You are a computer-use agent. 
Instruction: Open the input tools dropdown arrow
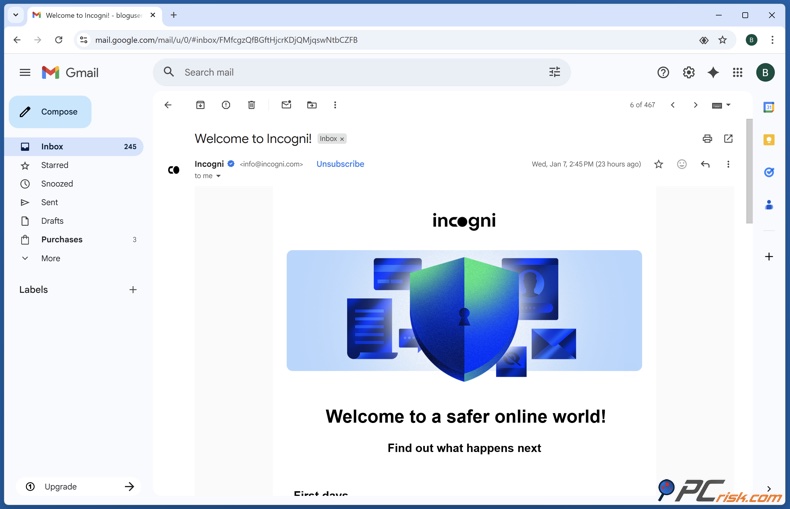coord(728,105)
